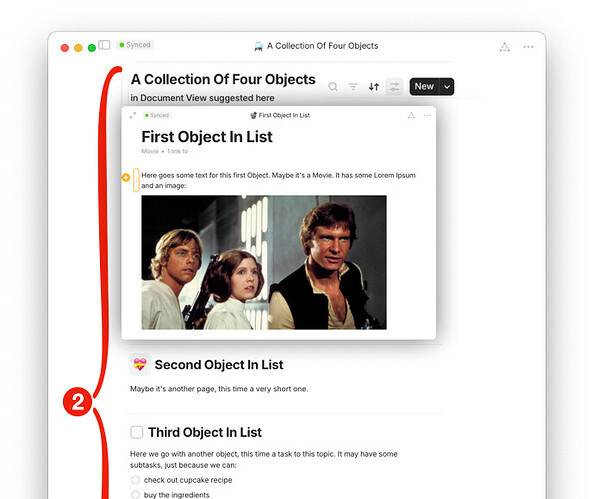
Task: Open the Third Object In List title
Action: pos(205,432)
